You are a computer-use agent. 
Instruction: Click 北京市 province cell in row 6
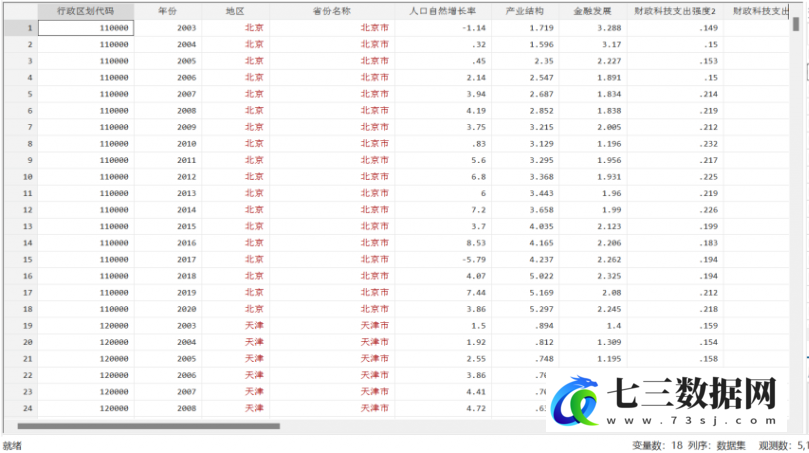click(x=332, y=110)
